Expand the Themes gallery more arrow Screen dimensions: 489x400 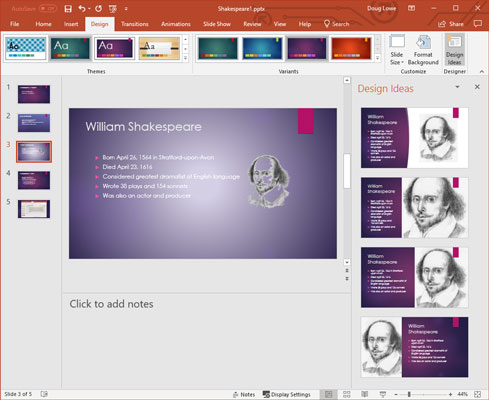pos(186,58)
